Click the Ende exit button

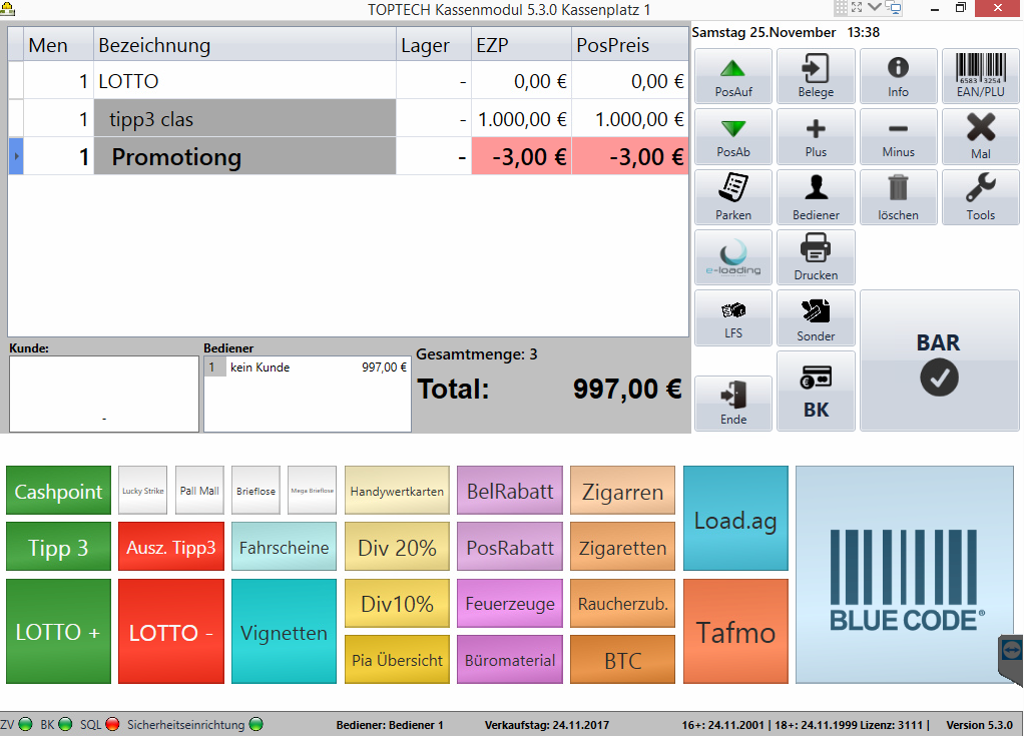coord(733,403)
